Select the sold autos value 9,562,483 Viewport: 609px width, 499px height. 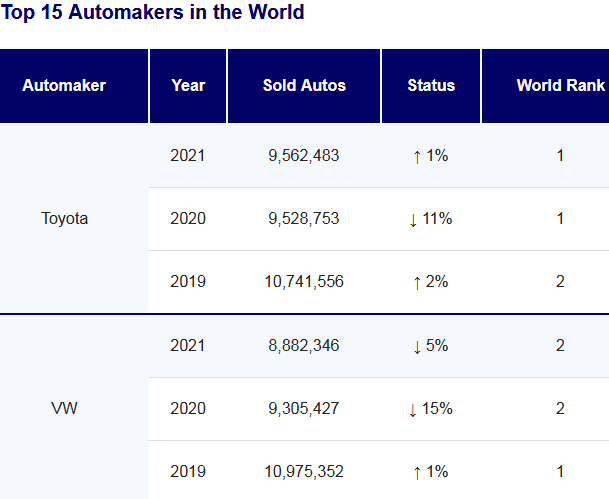(304, 156)
